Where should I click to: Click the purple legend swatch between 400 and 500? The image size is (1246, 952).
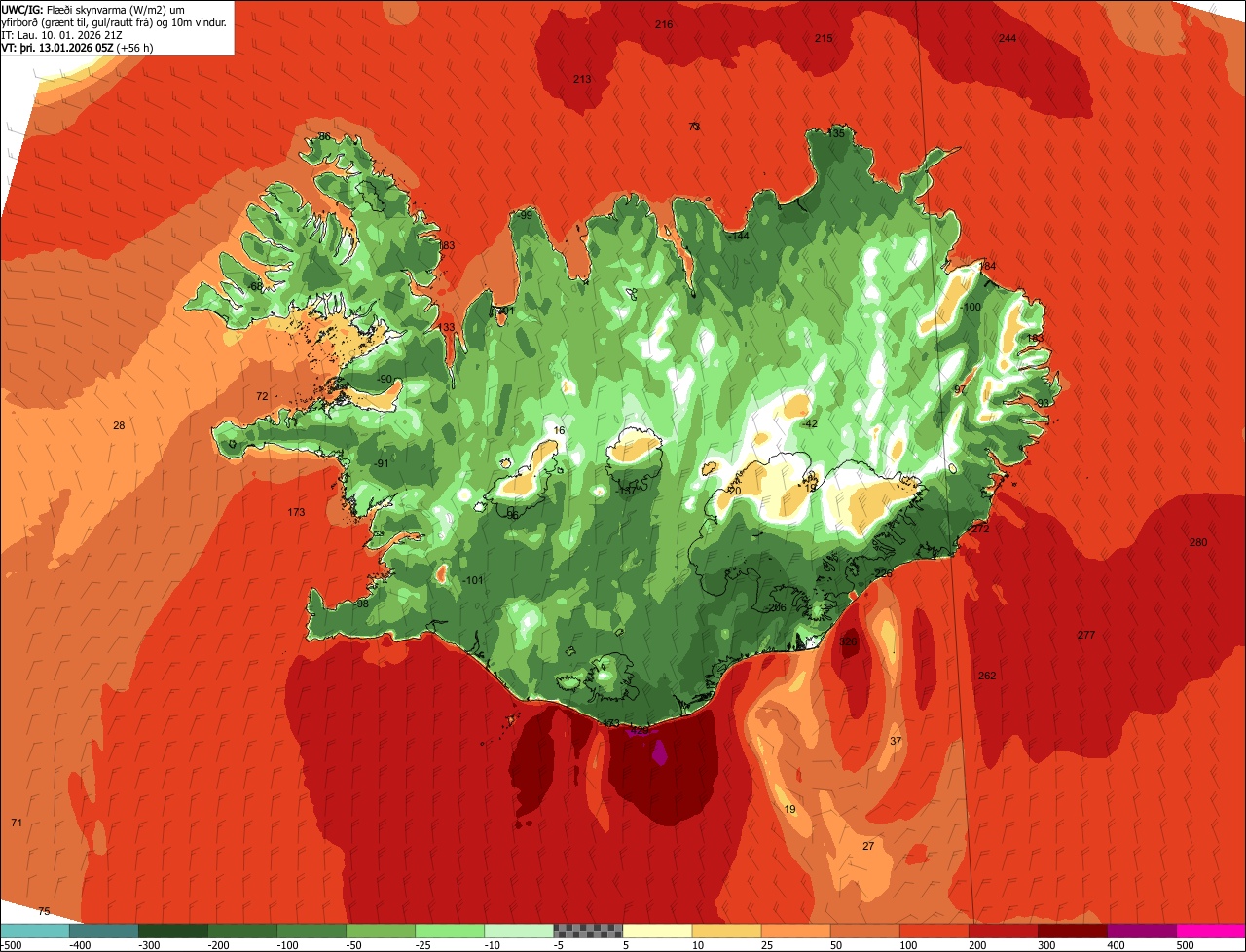(x=1142, y=931)
